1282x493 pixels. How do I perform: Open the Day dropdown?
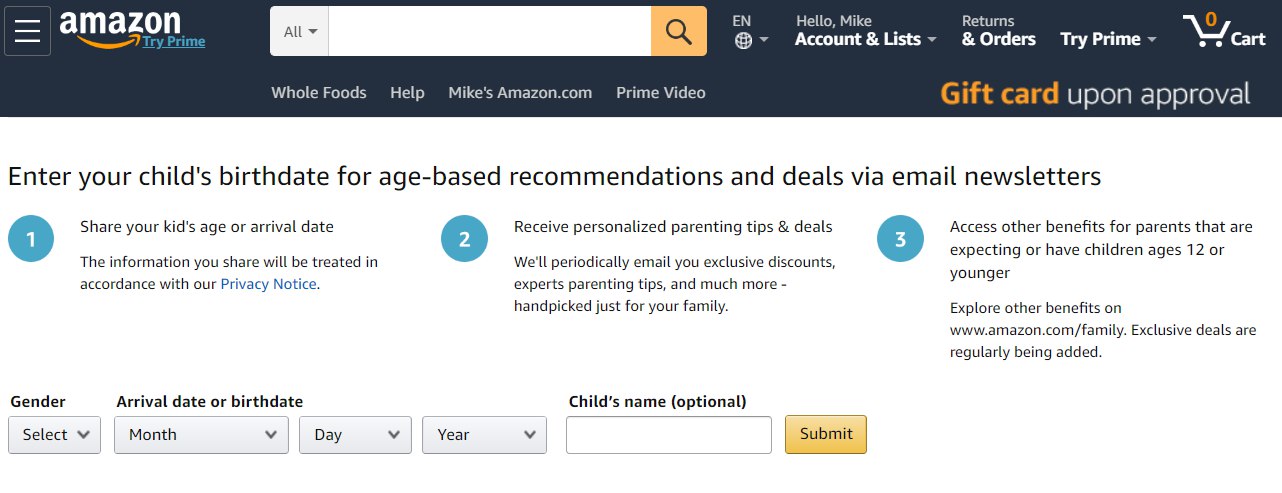[355, 435]
